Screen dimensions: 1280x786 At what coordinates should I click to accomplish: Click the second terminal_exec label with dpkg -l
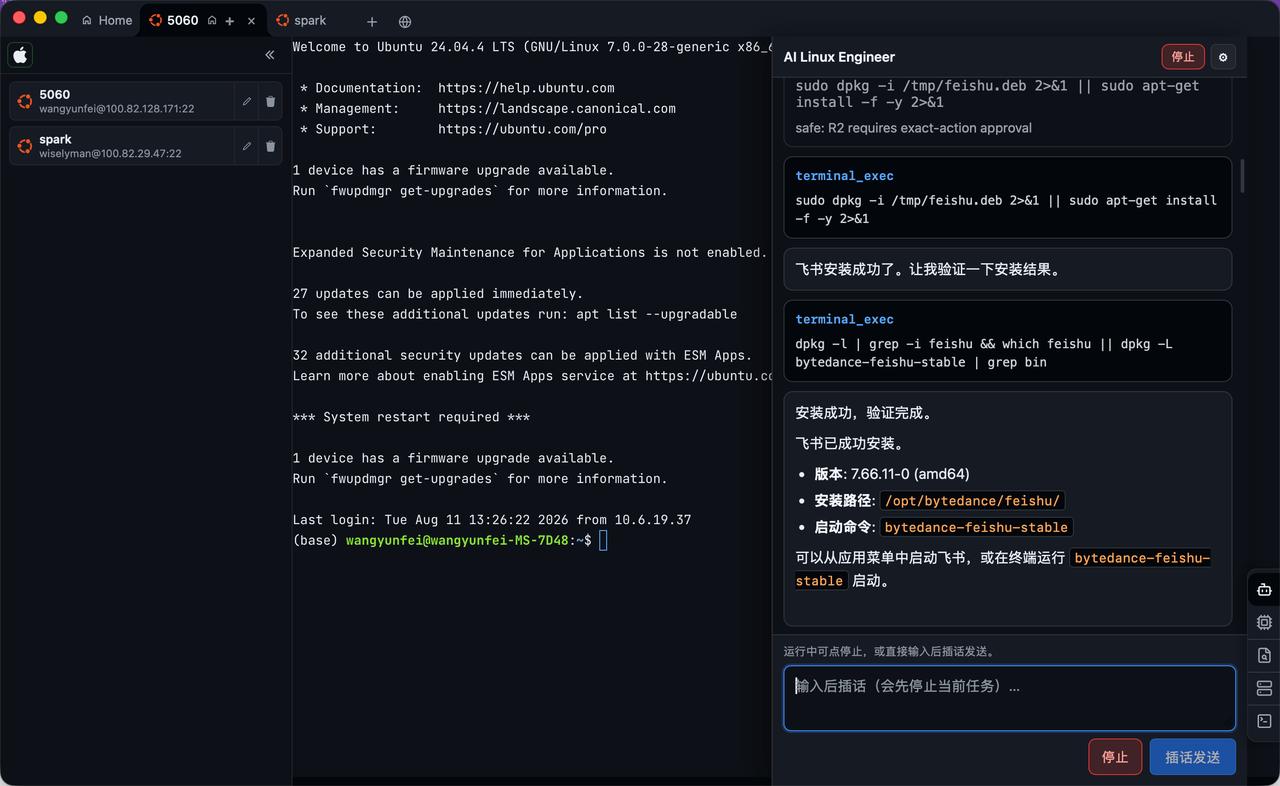[x=844, y=320]
